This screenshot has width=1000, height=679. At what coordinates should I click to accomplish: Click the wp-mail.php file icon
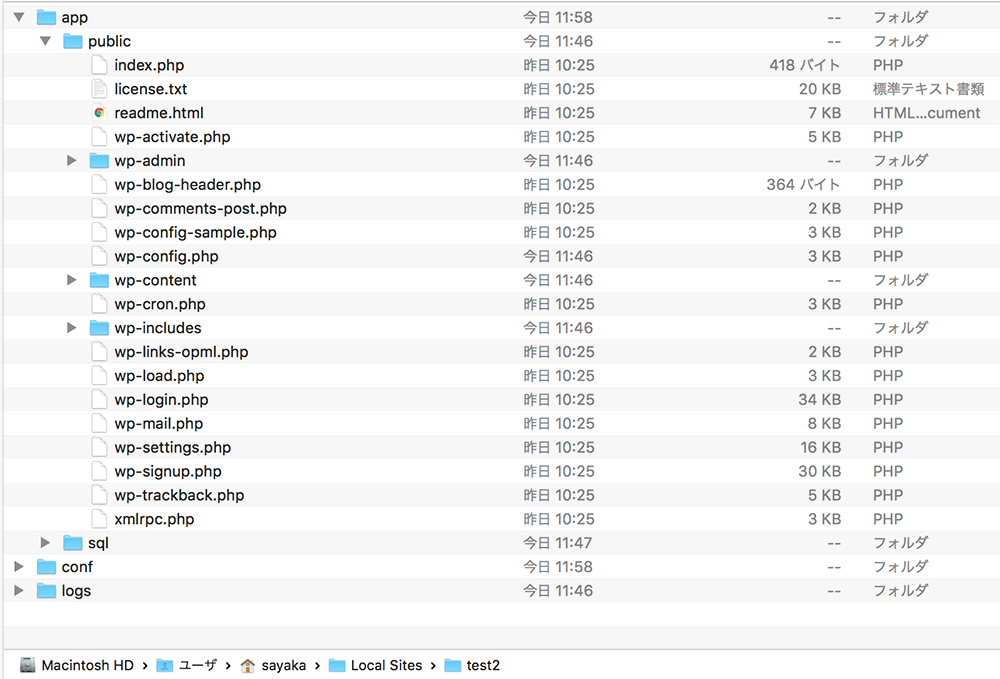tap(99, 423)
